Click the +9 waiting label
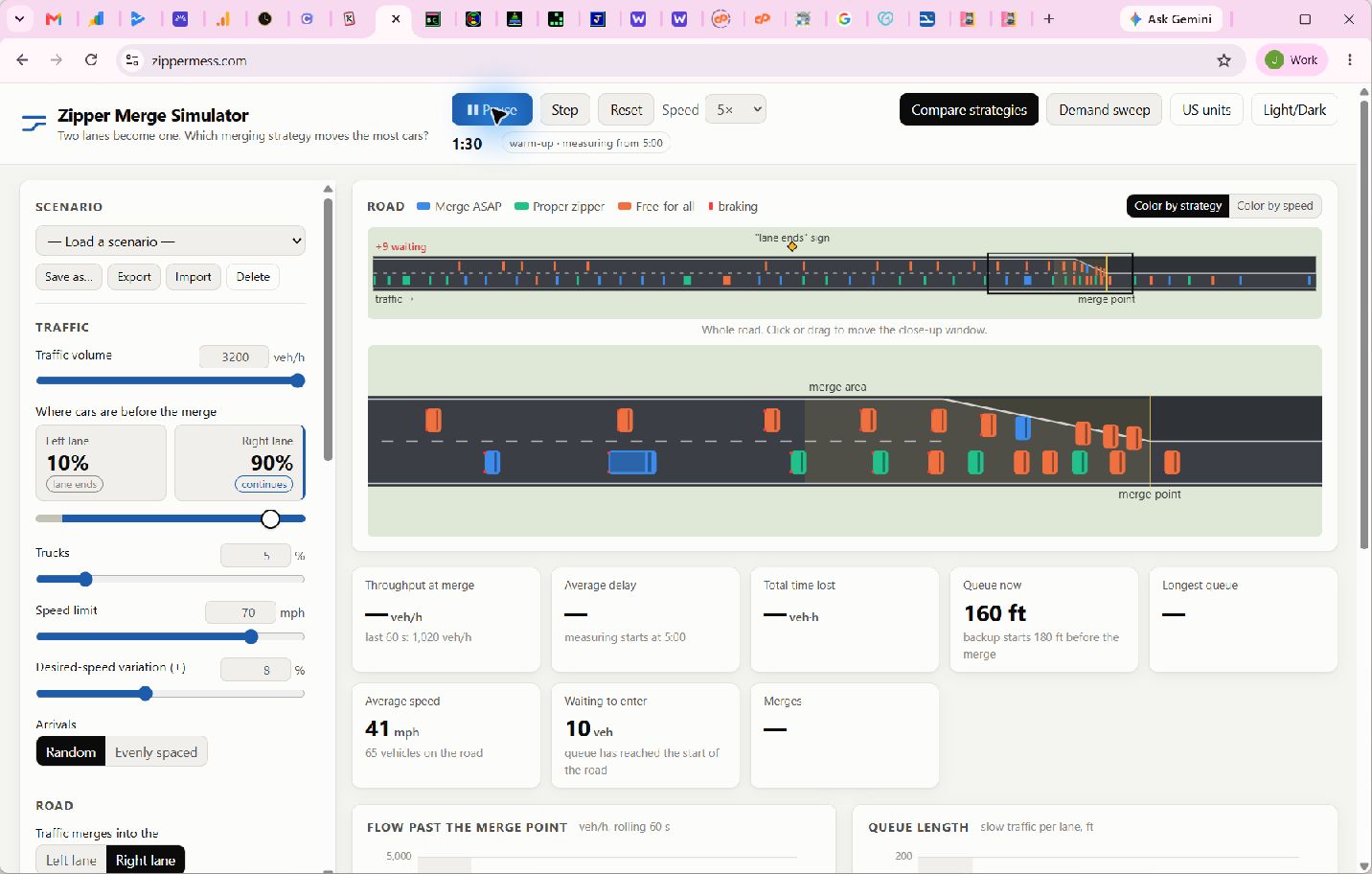The image size is (1372, 874). (x=400, y=247)
